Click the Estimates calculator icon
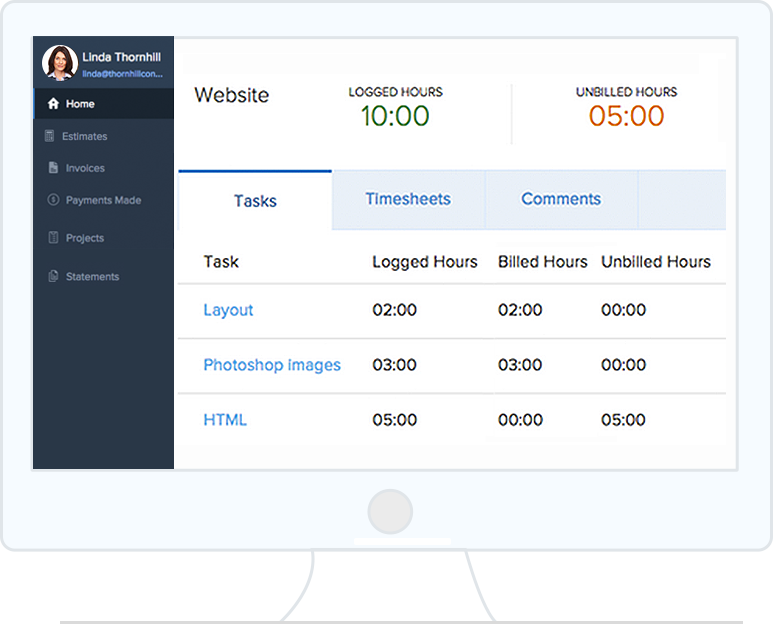The image size is (773, 624). pyautogui.click(x=49, y=136)
